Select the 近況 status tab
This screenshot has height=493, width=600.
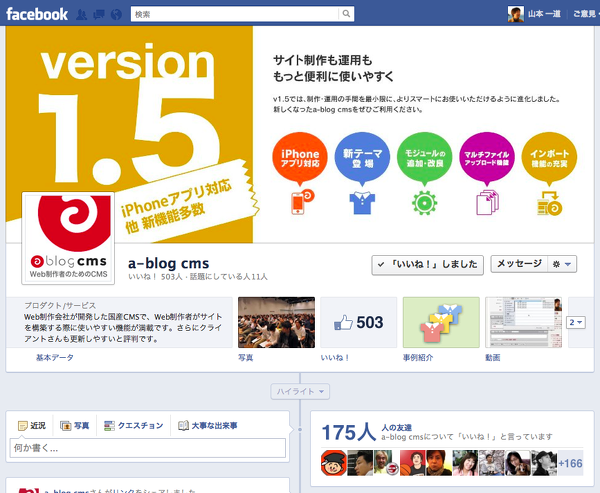pos(32,425)
